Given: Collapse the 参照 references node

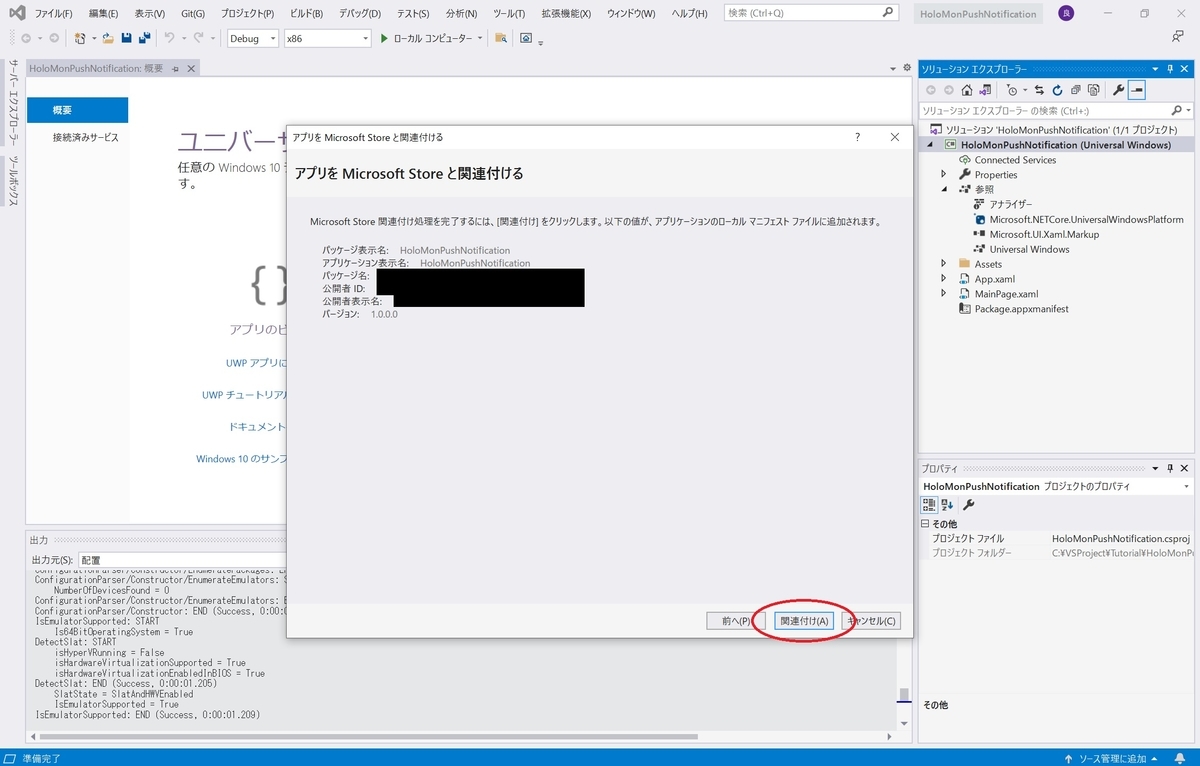Looking at the screenshot, I should 943,189.
